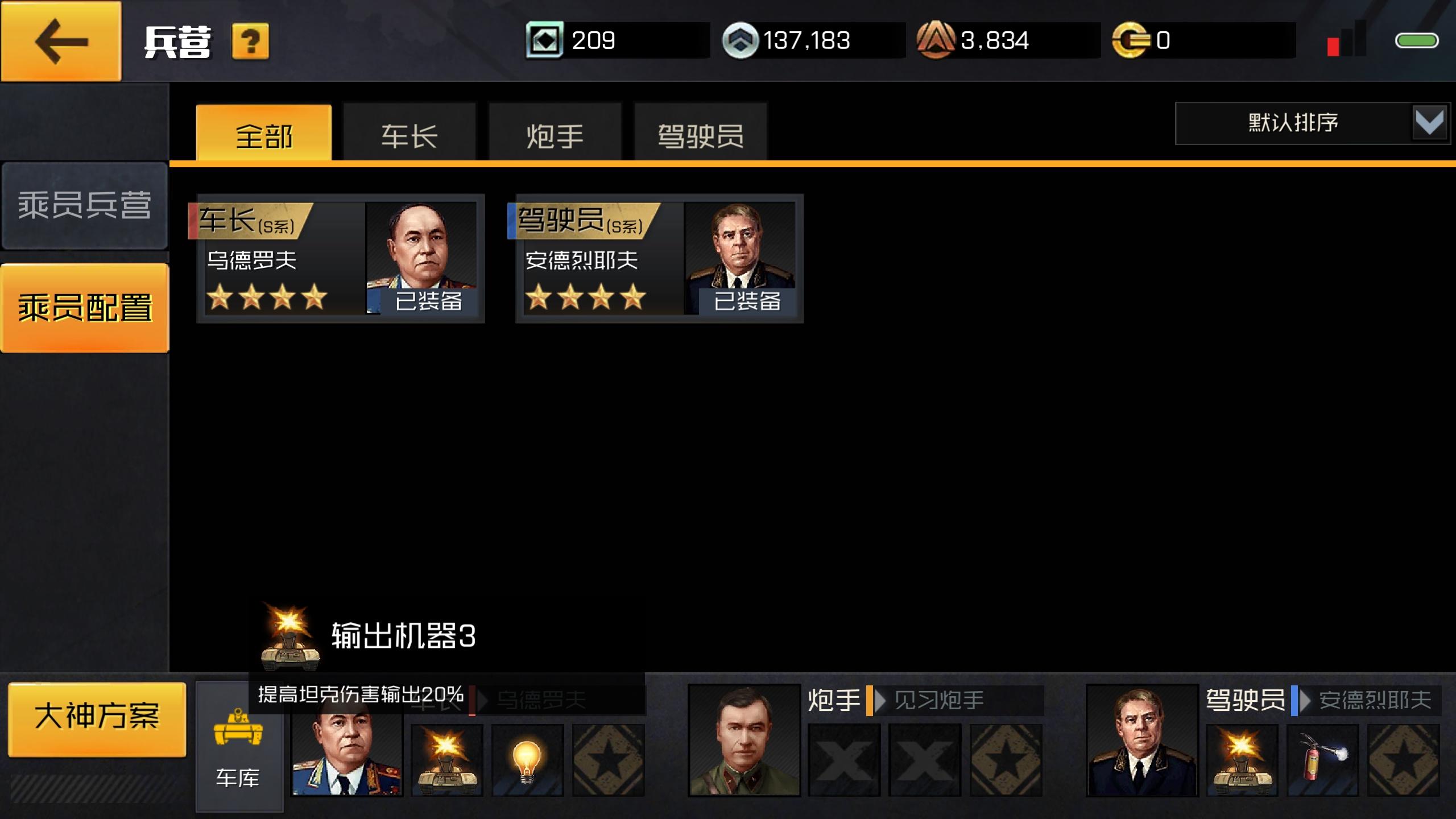Select the driver's fire extinguisher skill icon
This screenshot has height=819, width=1456.
tap(1323, 760)
